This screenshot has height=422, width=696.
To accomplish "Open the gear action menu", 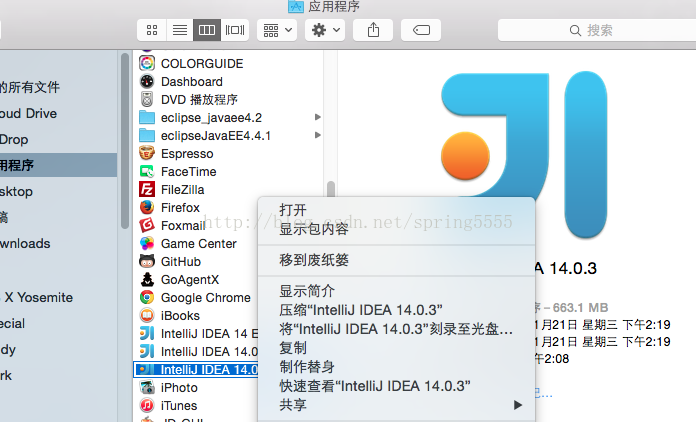I will pos(325,30).
